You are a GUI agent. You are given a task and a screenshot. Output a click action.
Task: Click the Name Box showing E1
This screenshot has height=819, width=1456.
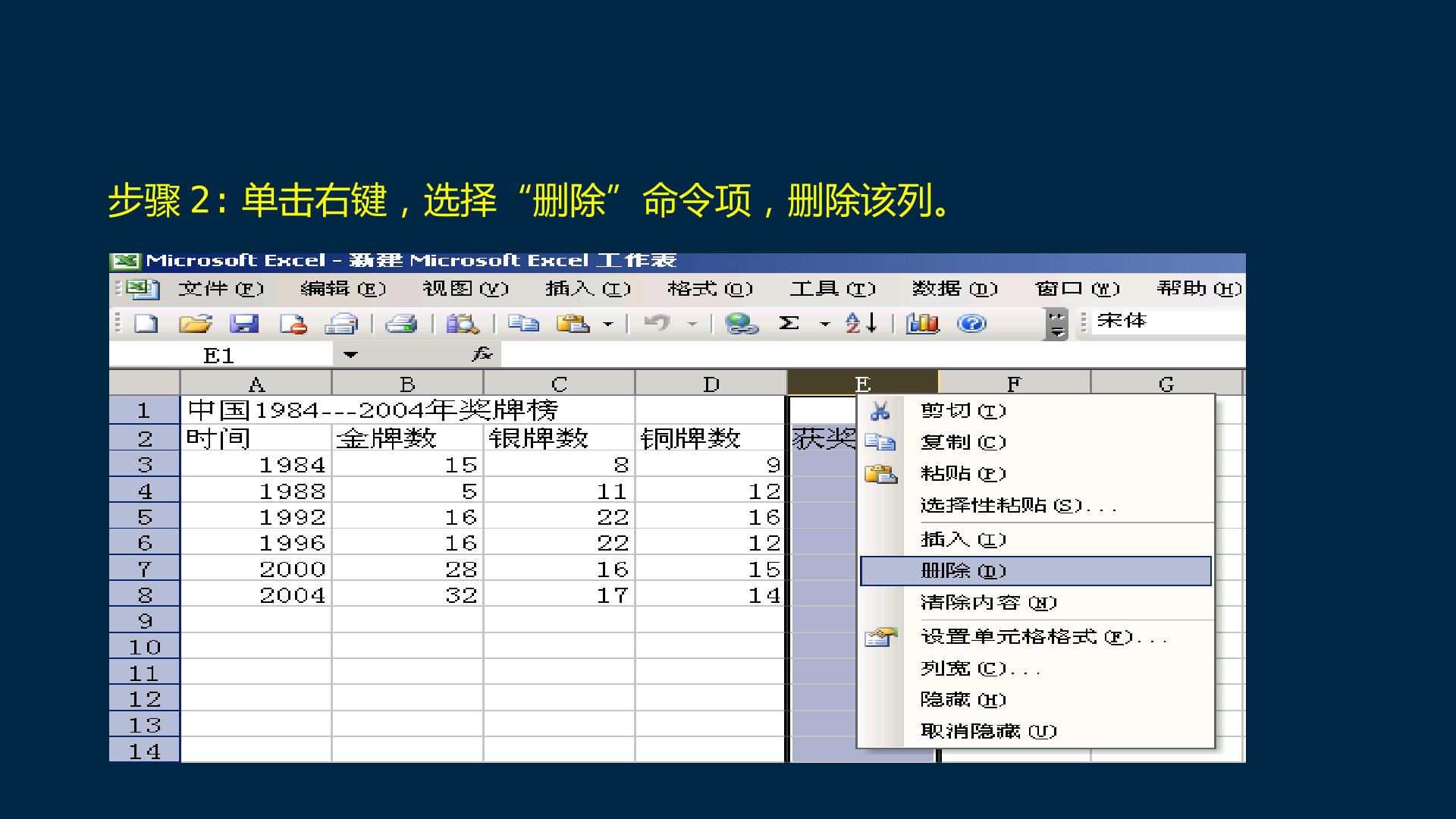click(x=221, y=355)
